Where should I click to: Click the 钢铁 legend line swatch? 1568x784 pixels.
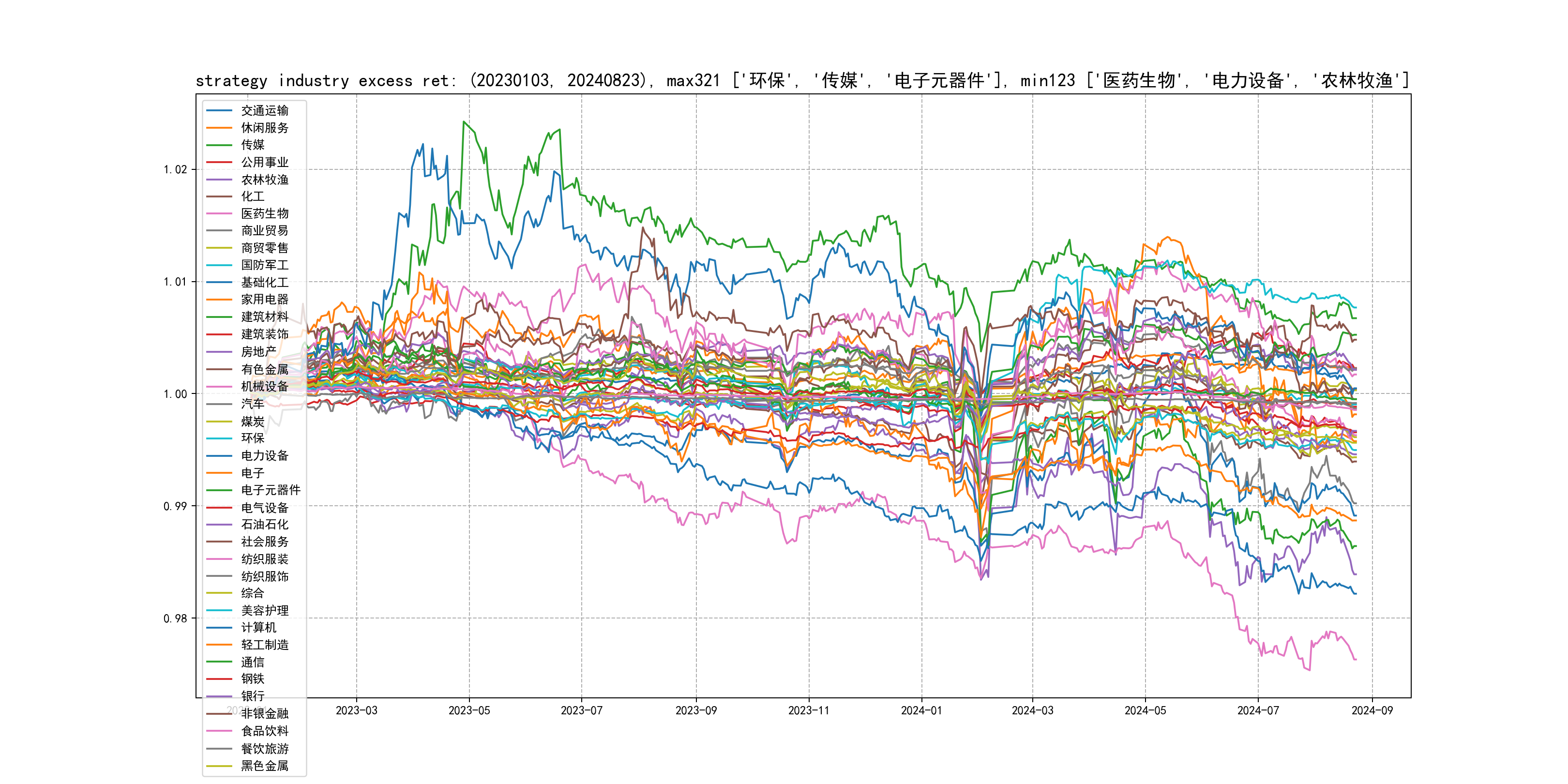click(219, 678)
